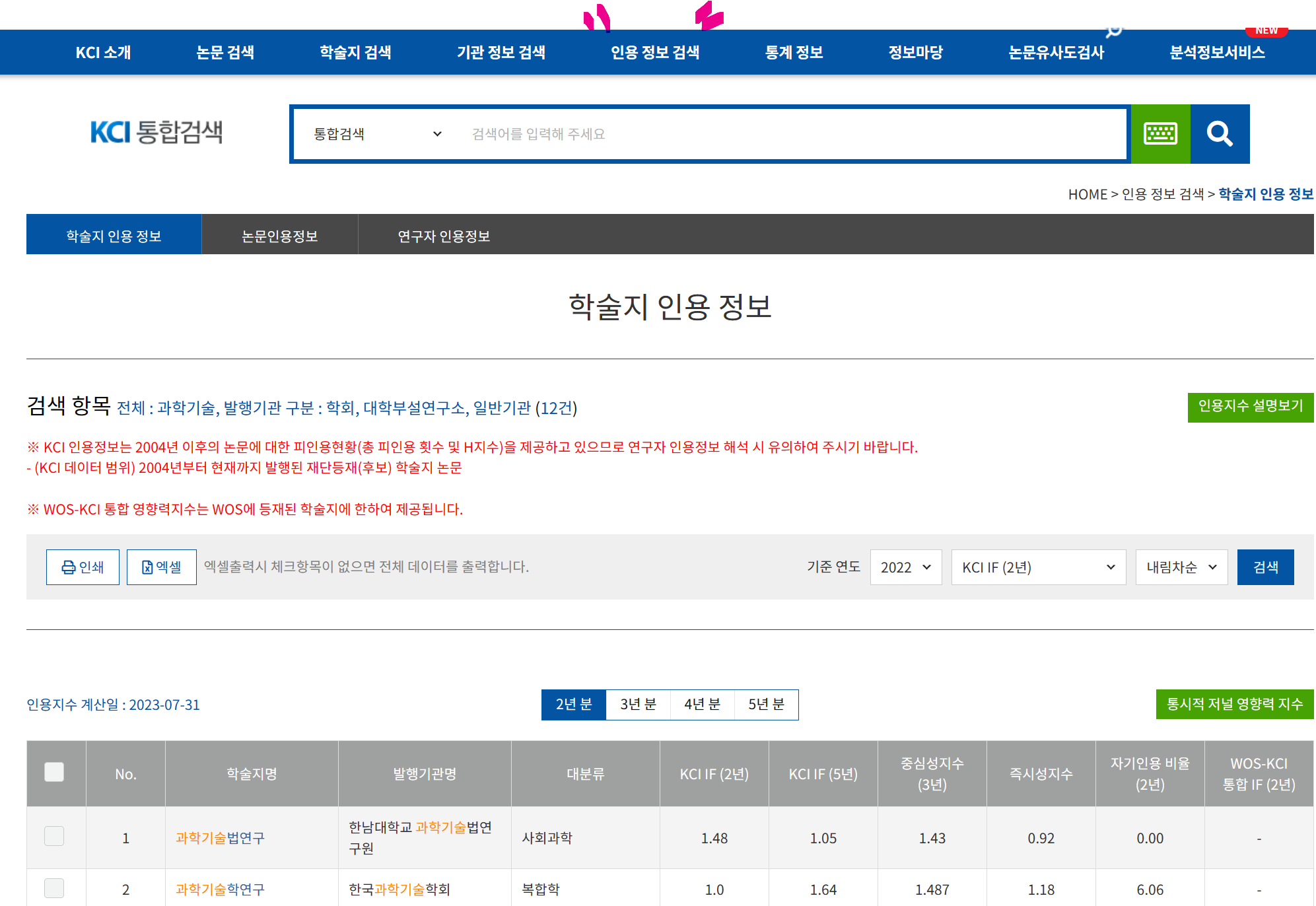Click the 학술지명 column header
The width and height of the screenshot is (1316, 906).
click(x=252, y=774)
